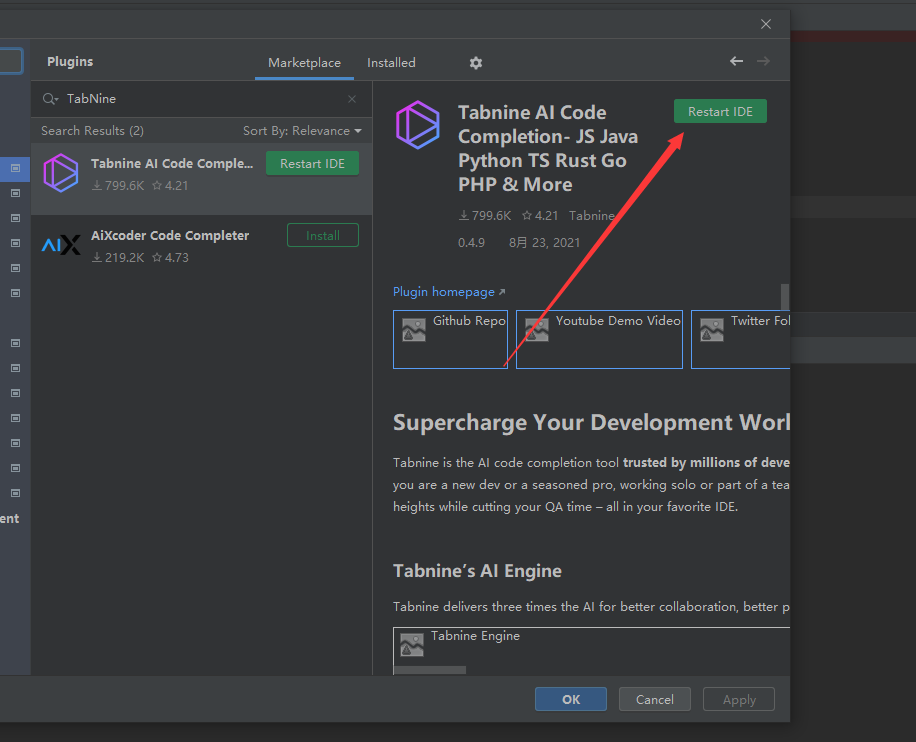Go forward with the right arrow
The height and width of the screenshot is (742, 916).
[x=763, y=61]
